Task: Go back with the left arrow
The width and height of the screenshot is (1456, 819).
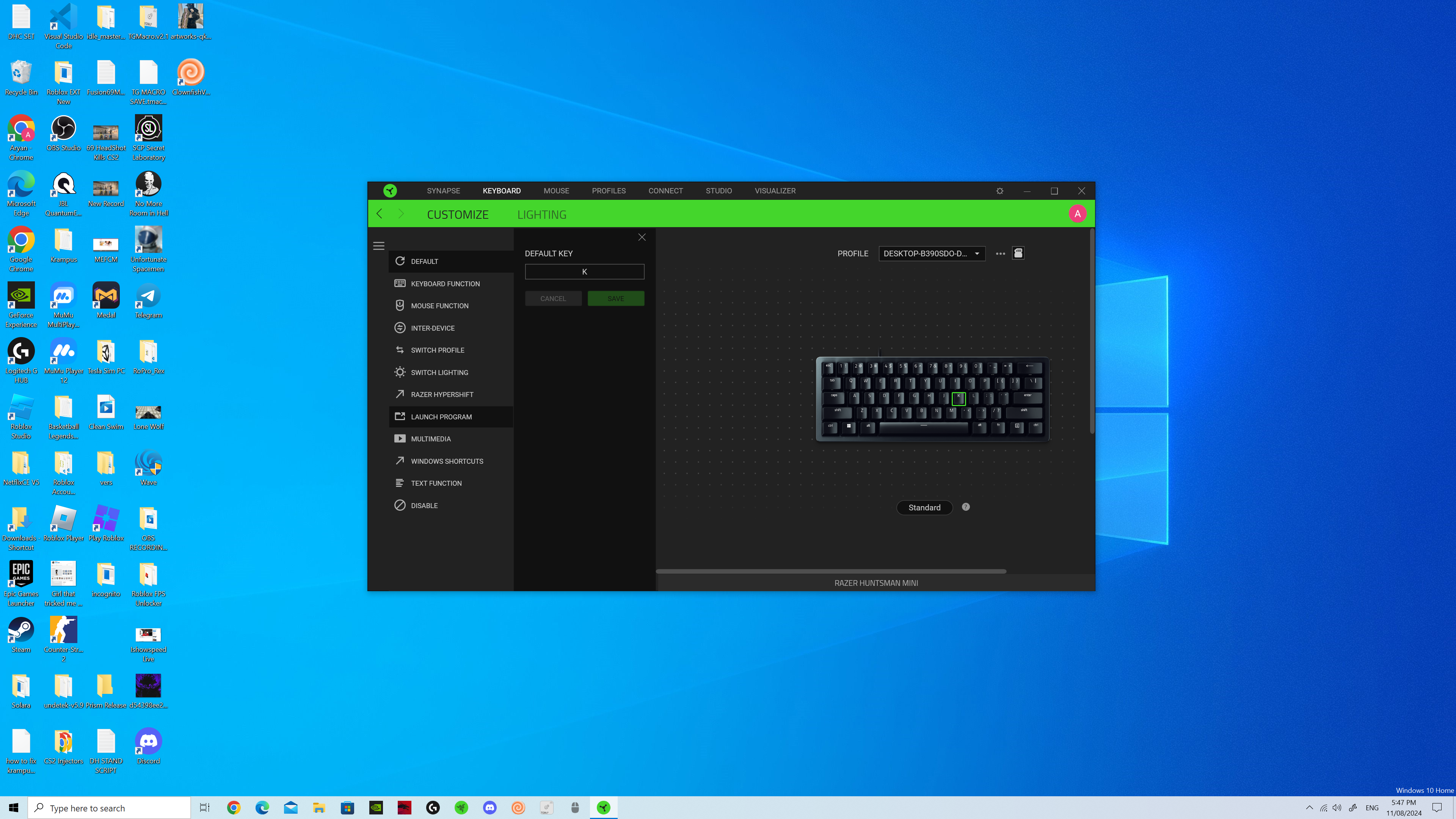Action: [380, 214]
